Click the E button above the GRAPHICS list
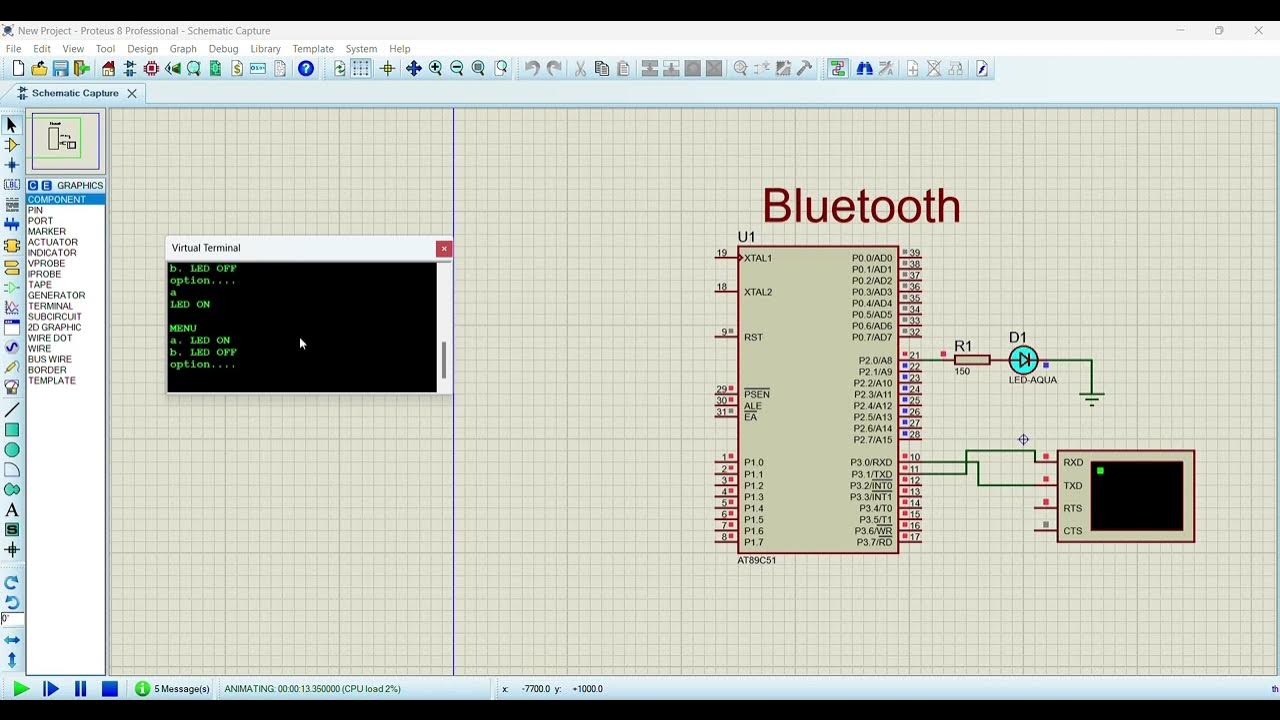Viewport: 1280px width, 720px height. 46,185
